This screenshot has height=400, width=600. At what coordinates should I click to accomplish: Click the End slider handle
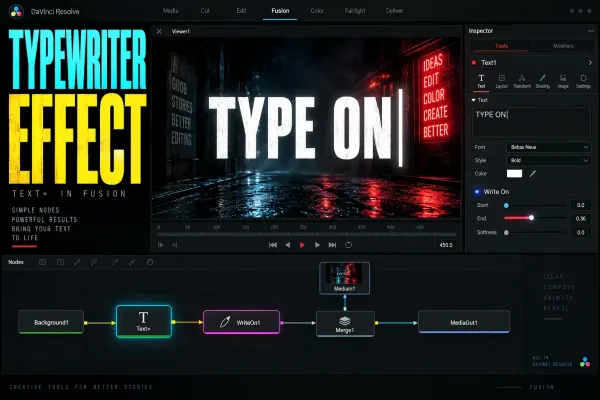click(x=532, y=218)
